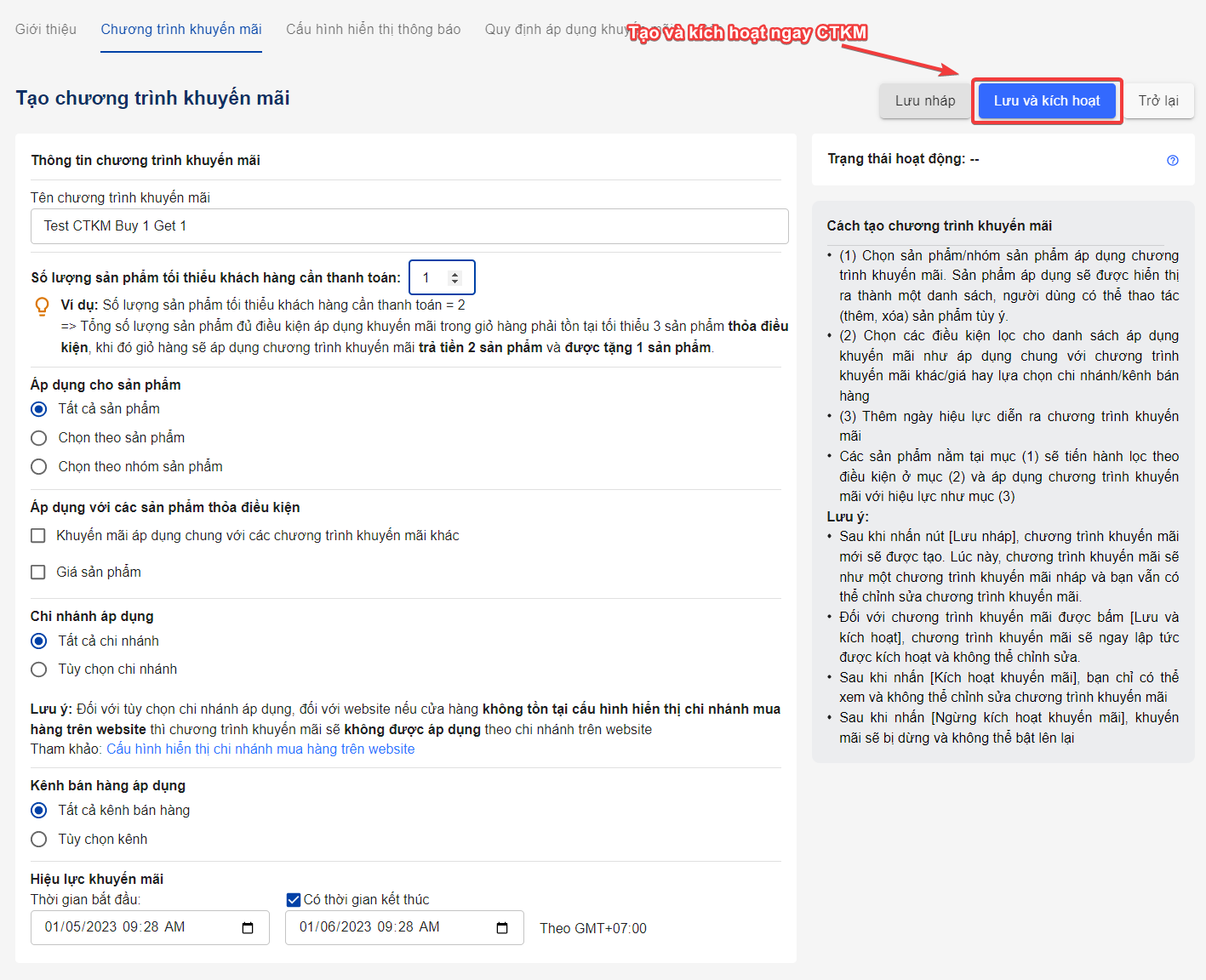Image resolution: width=1206 pixels, height=980 pixels.
Task: Select 'Chọn theo nhóm sản phẩm' option
Action: 38,467
